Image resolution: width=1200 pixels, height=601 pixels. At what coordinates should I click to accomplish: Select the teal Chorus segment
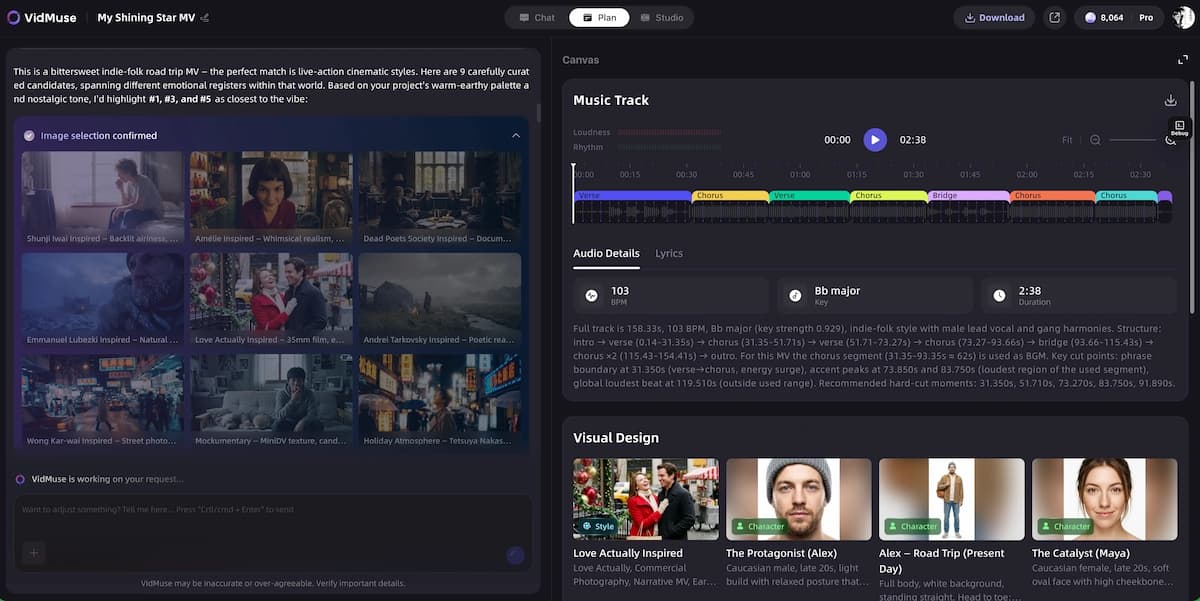tap(1126, 196)
